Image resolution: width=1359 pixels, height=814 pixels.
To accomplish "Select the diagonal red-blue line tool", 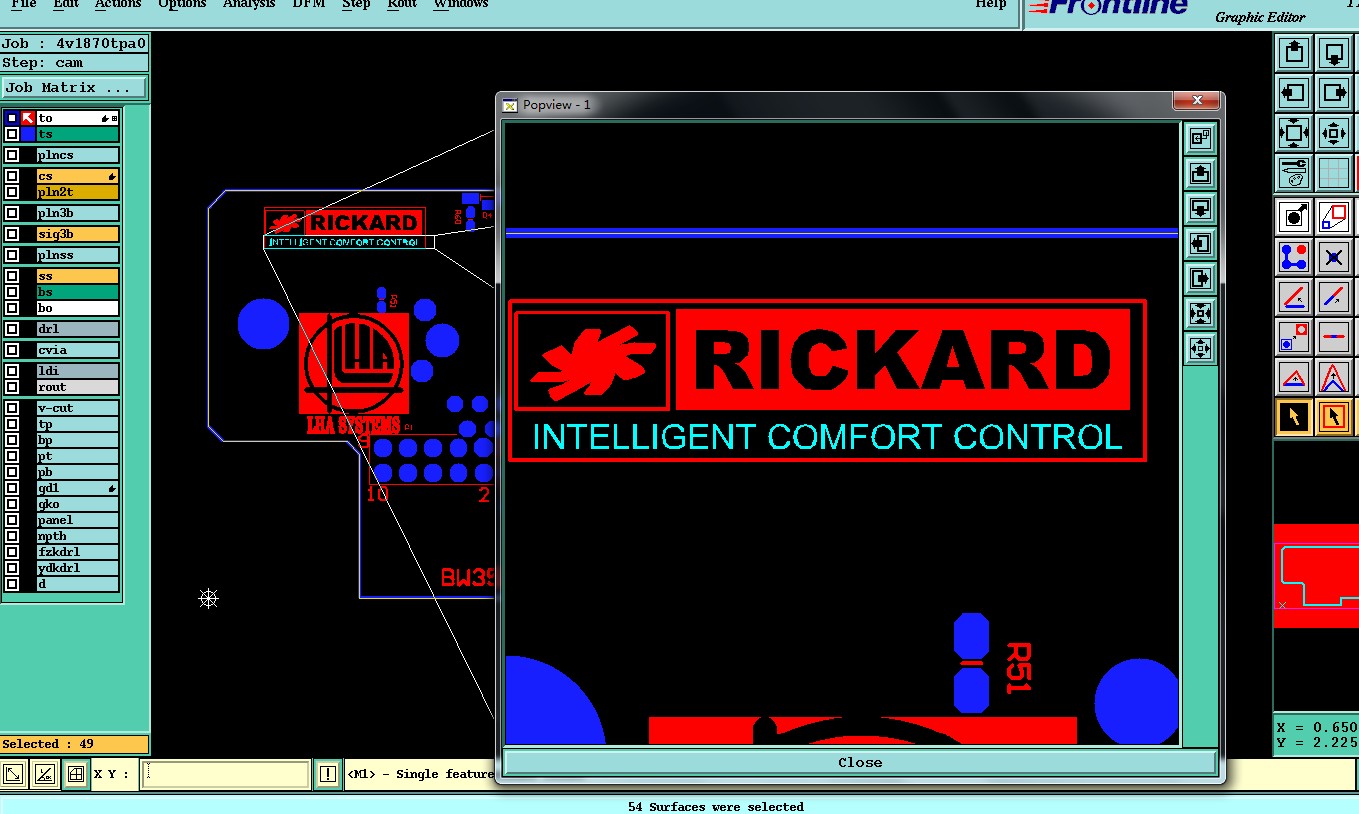I will [1333, 297].
